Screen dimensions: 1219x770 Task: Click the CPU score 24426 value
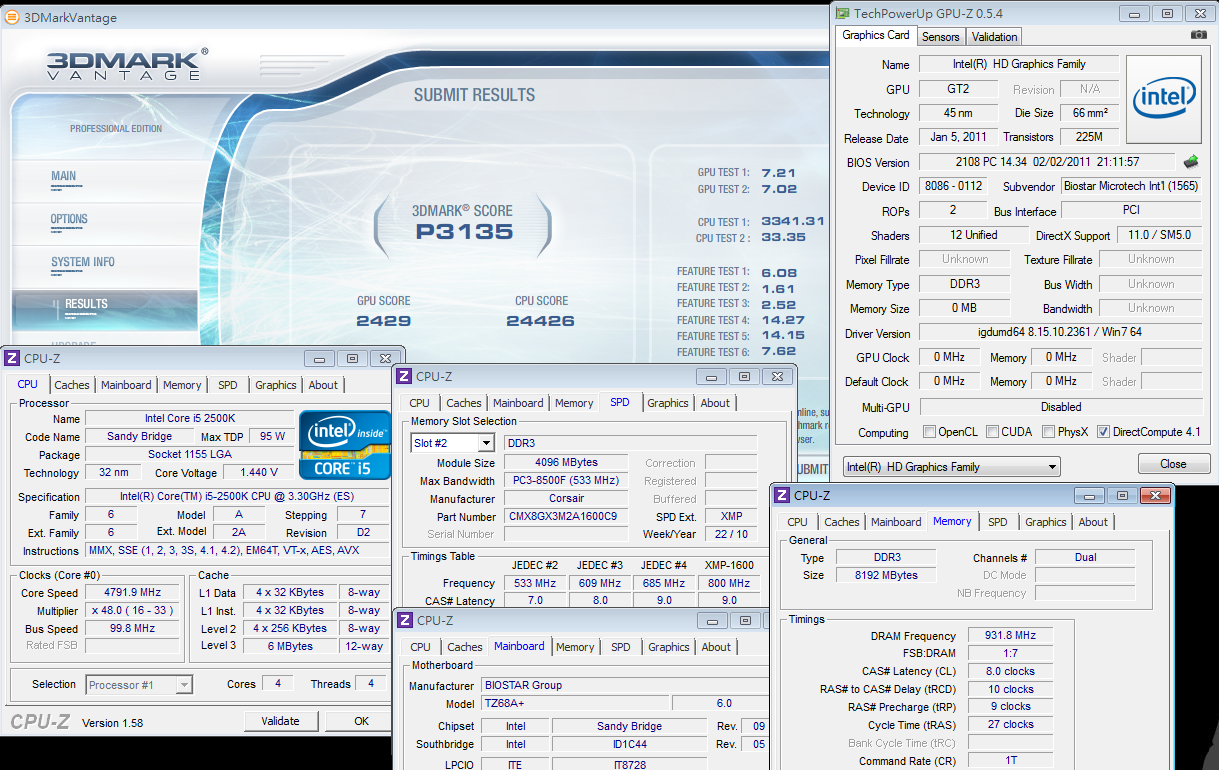540,321
